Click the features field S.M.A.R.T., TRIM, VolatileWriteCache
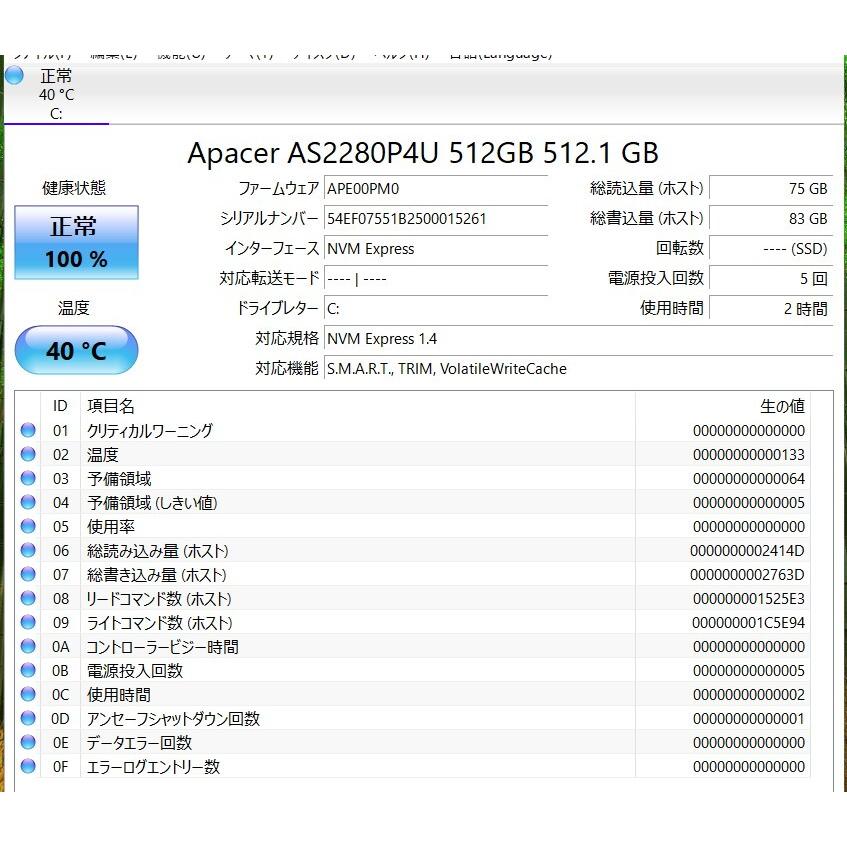 pos(579,369)
